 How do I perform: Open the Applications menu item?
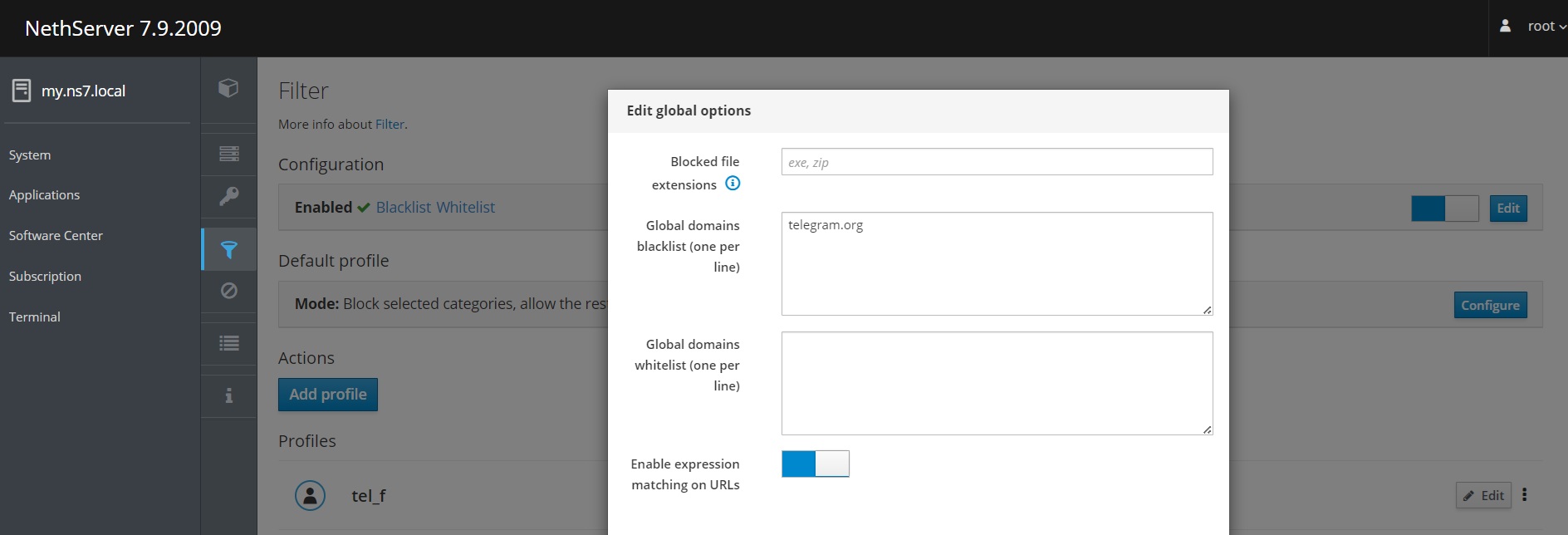(45, 195)
